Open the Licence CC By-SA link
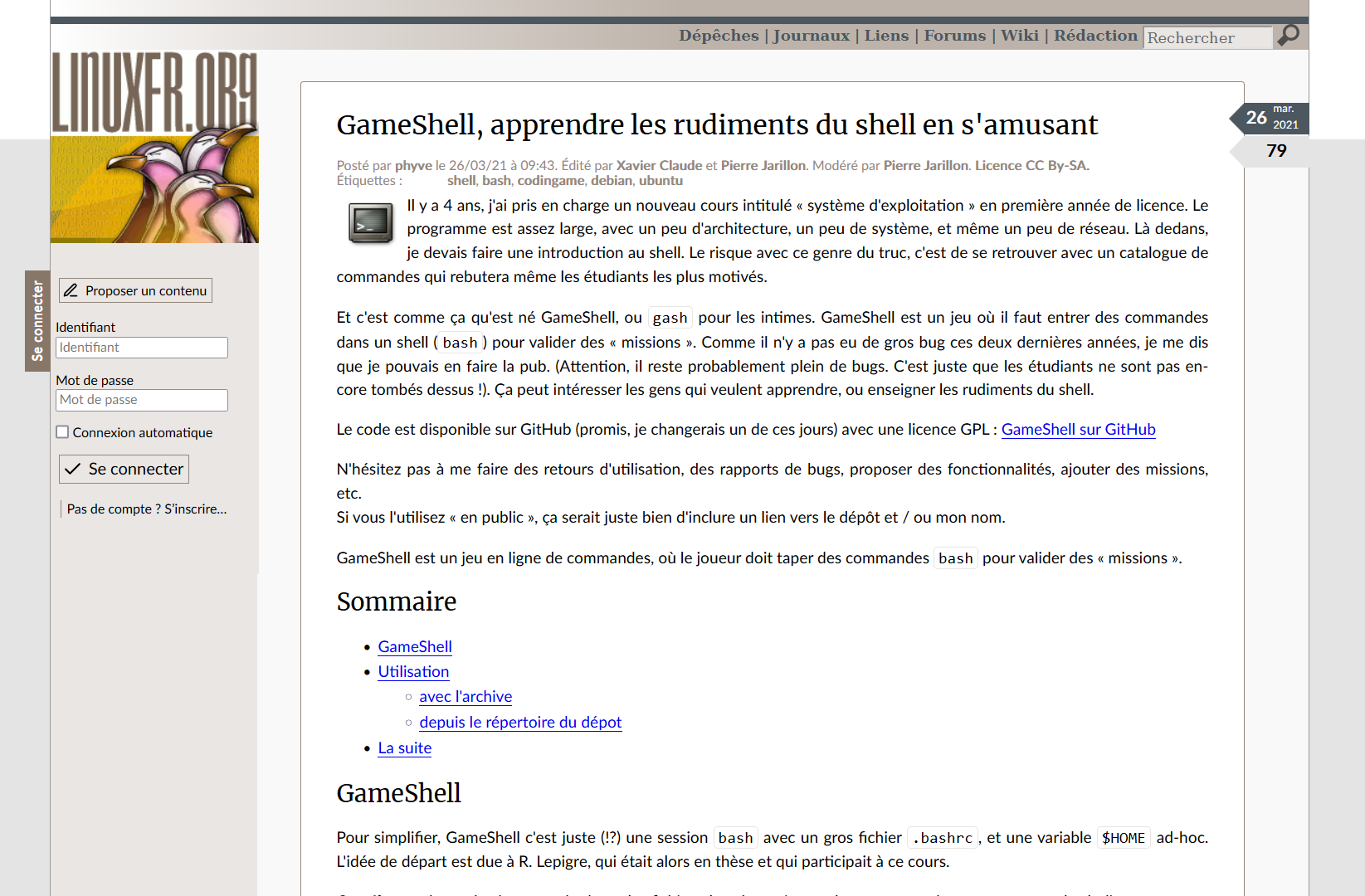This screenshot has height=896, width=1365. tap(1031, 165)
